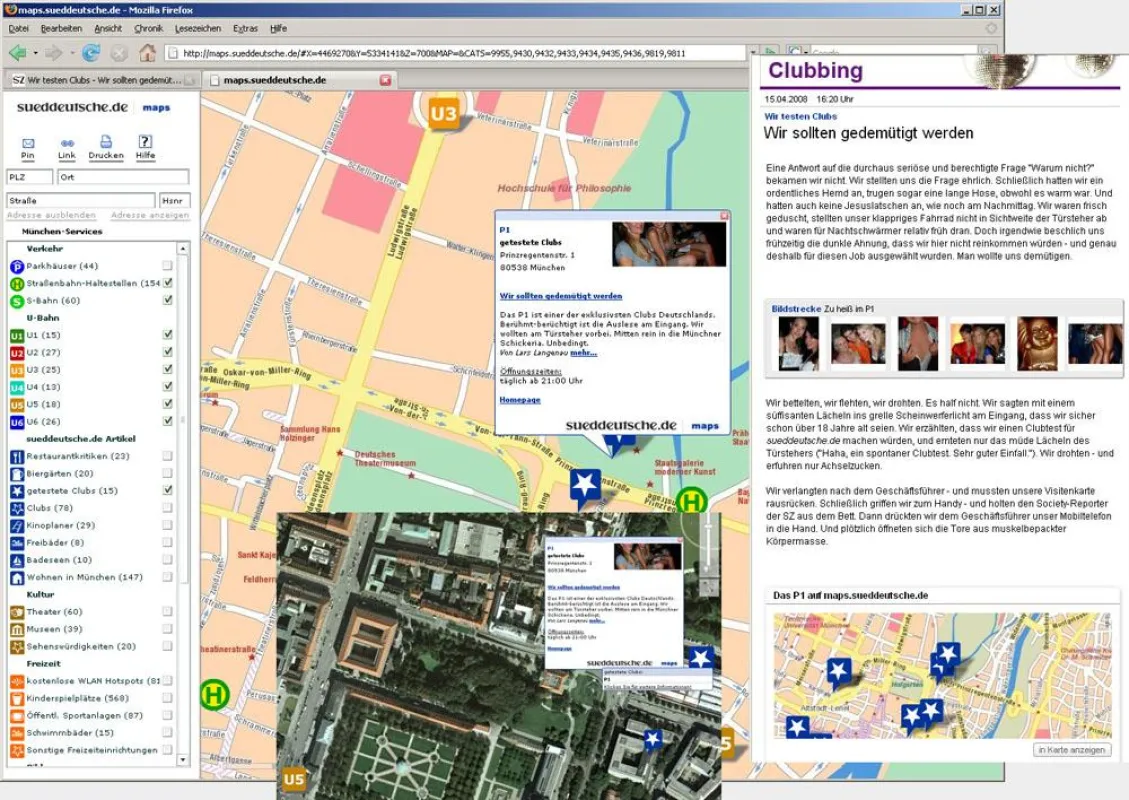1129x800 pixels.
Task: Click the Stop loading icon
Action: pos(119,53)
